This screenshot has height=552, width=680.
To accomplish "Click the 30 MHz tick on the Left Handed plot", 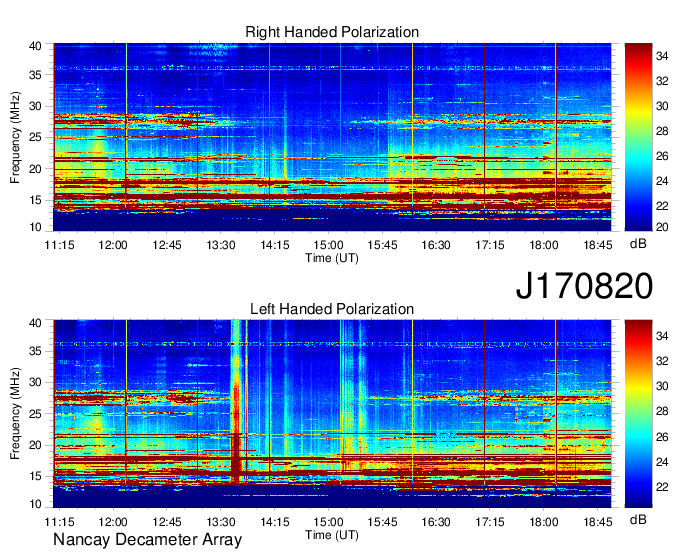I will (35, 382).
